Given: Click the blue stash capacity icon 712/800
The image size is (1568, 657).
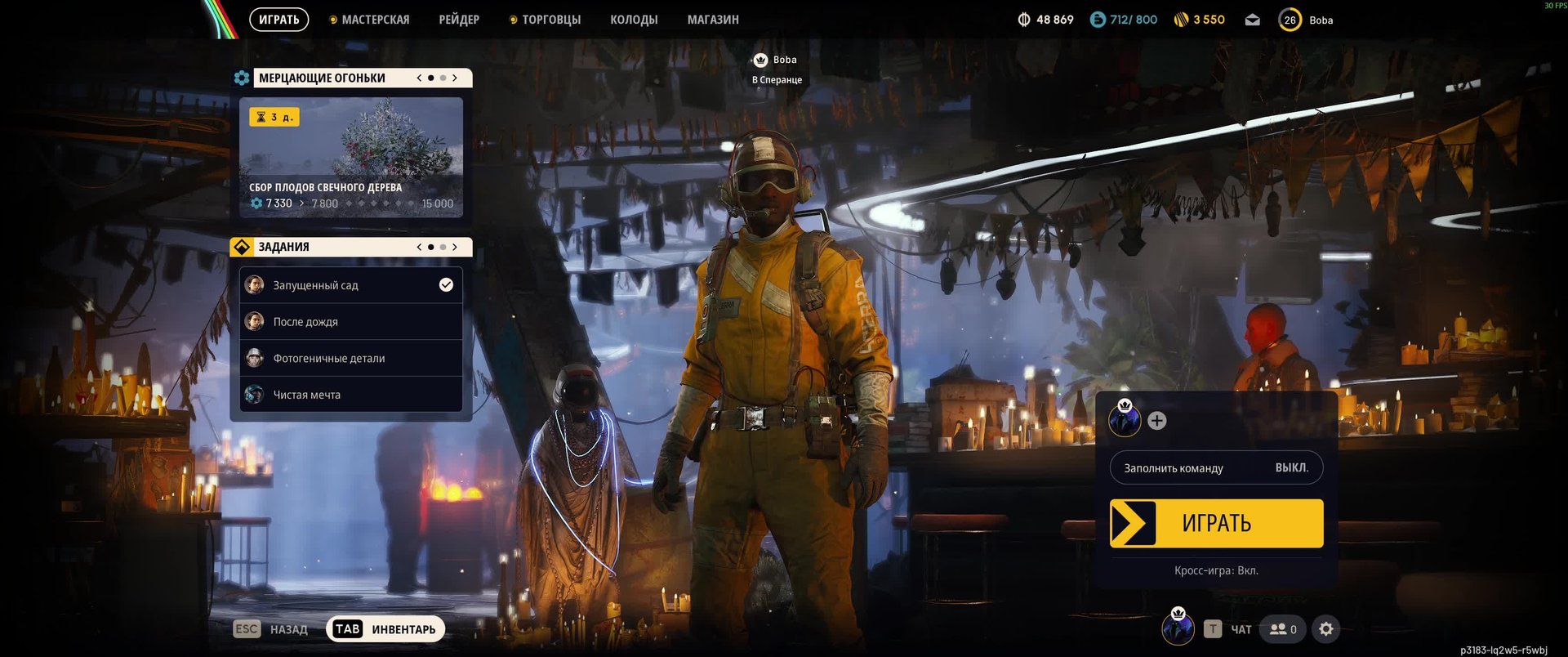Looking at the screenshot, I should pos(1098,20).
